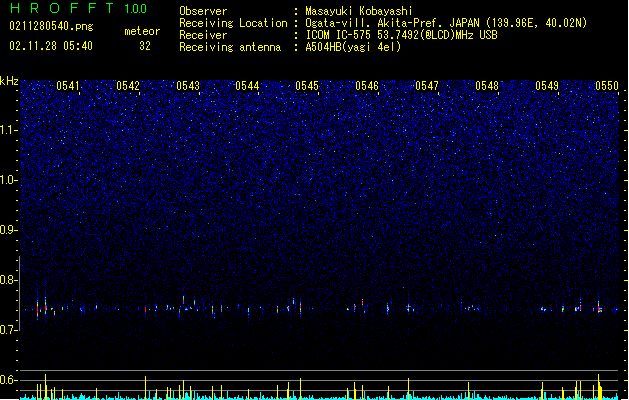Click the 0545 time marker

tap(307, 86)
